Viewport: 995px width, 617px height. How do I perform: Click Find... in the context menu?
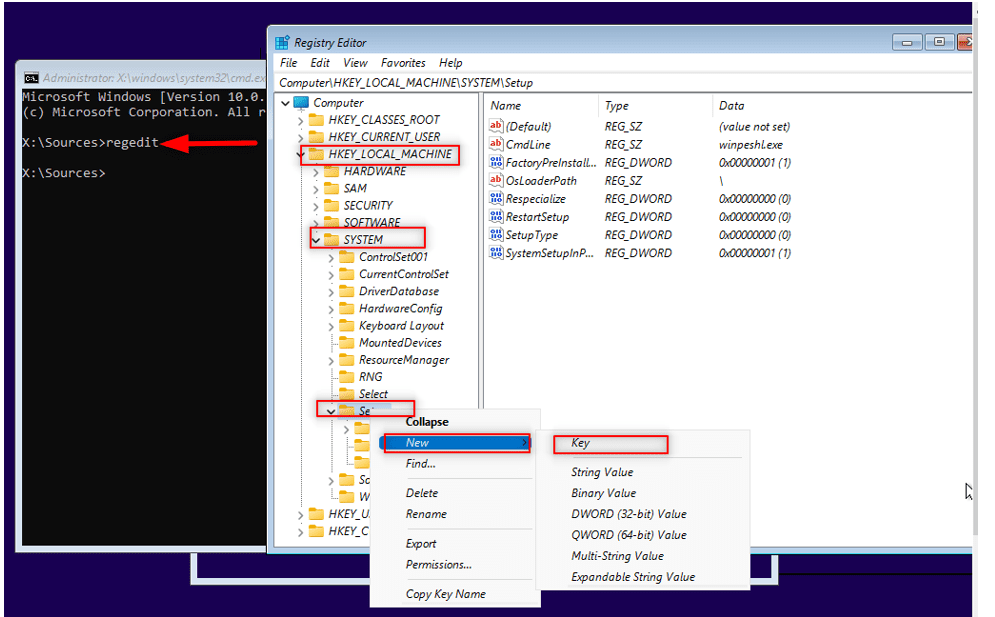419,464
